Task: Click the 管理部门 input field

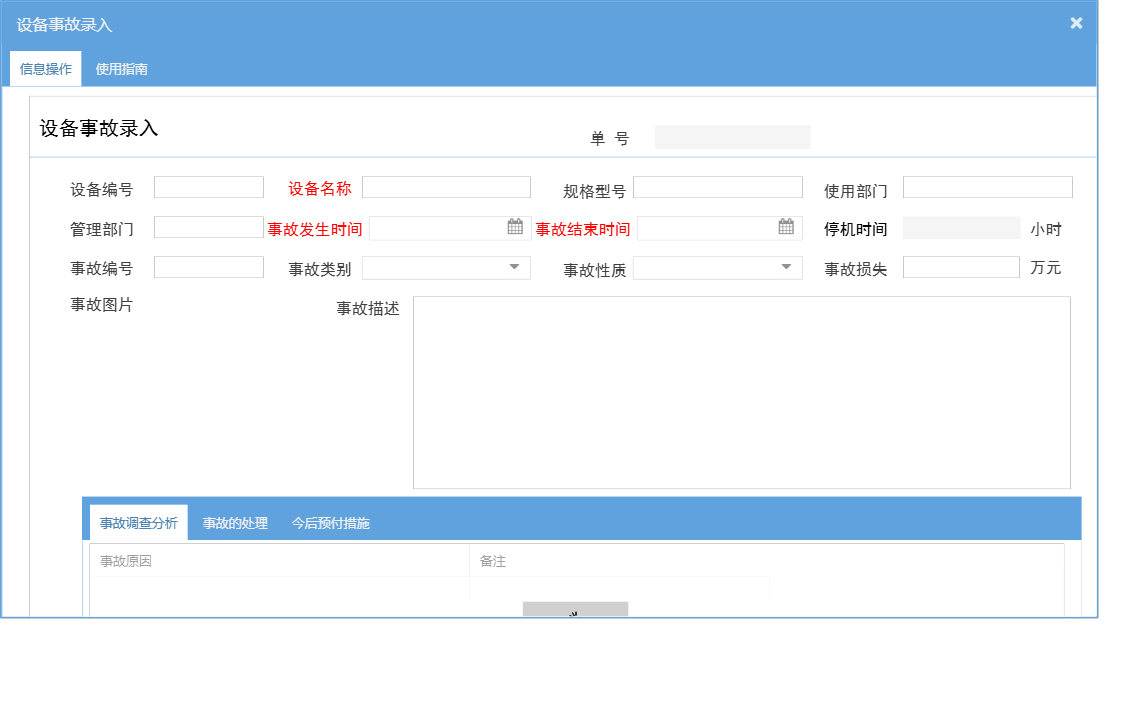Action: pyautogui.click(x=208, y=227)
